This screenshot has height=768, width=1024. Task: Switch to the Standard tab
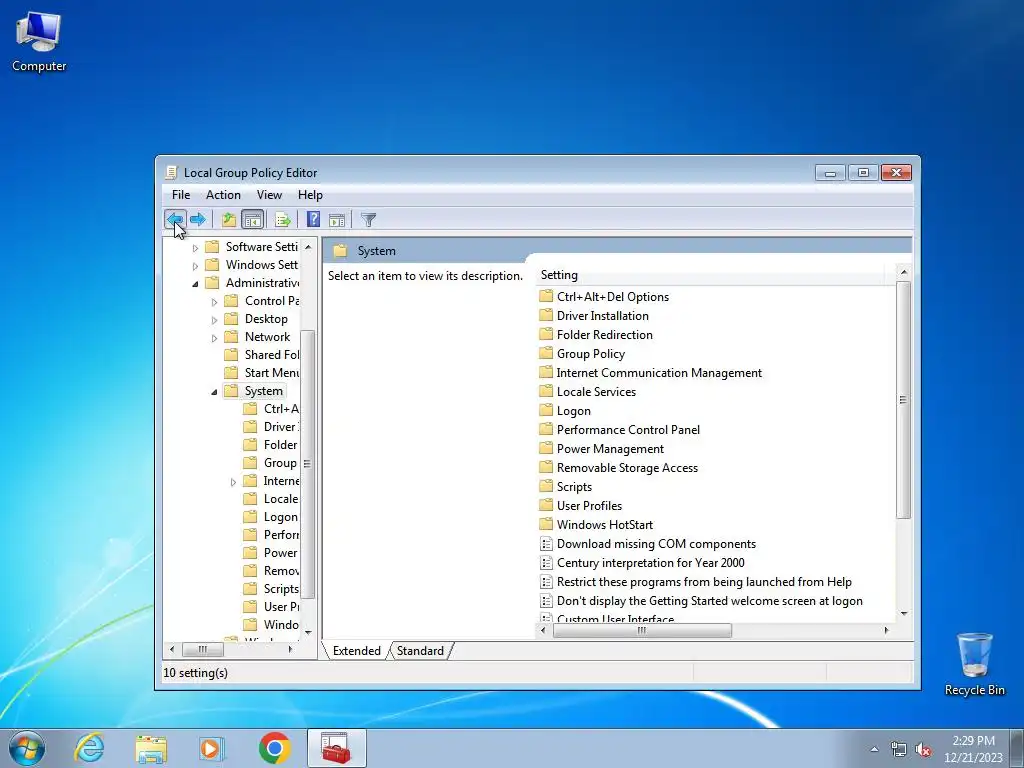pos(420,650)
